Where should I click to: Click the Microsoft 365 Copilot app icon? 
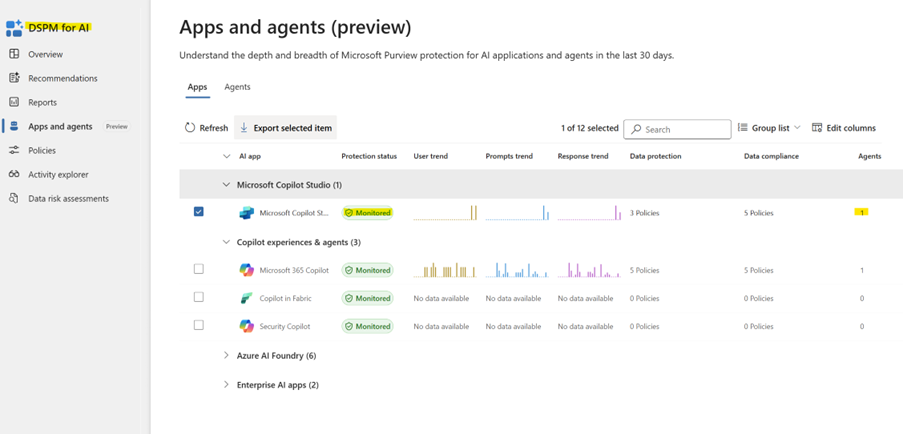click(246, 270)
